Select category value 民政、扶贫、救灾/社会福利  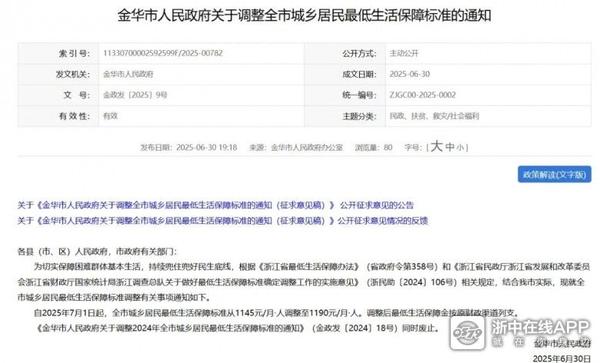(x=434, y=116)
